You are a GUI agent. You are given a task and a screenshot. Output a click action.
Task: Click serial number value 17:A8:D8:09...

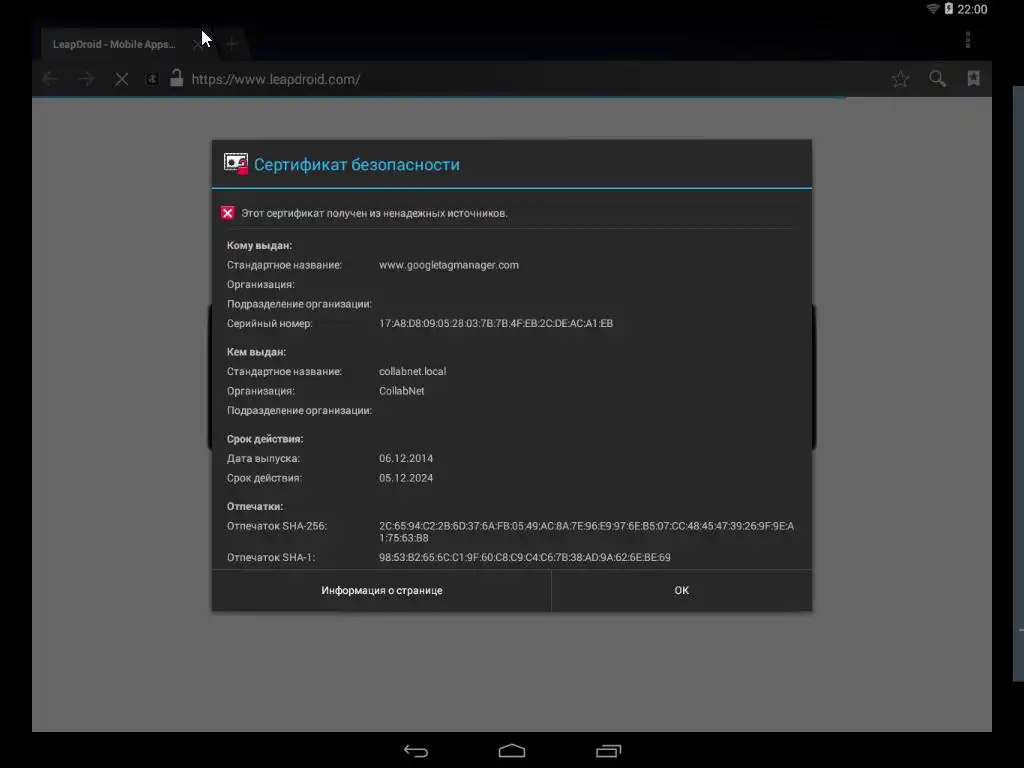coord(496,323)
